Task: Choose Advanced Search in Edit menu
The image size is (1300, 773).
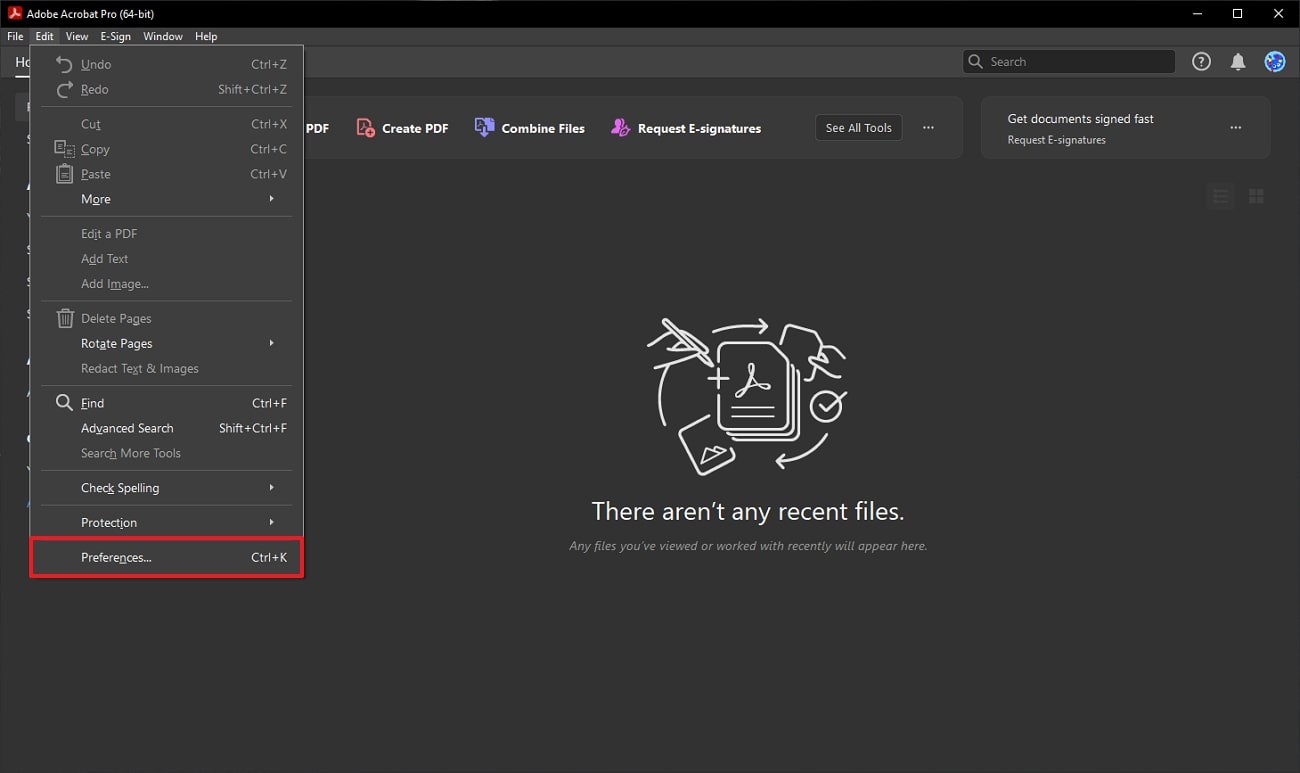Action: [x=166, y=428]
